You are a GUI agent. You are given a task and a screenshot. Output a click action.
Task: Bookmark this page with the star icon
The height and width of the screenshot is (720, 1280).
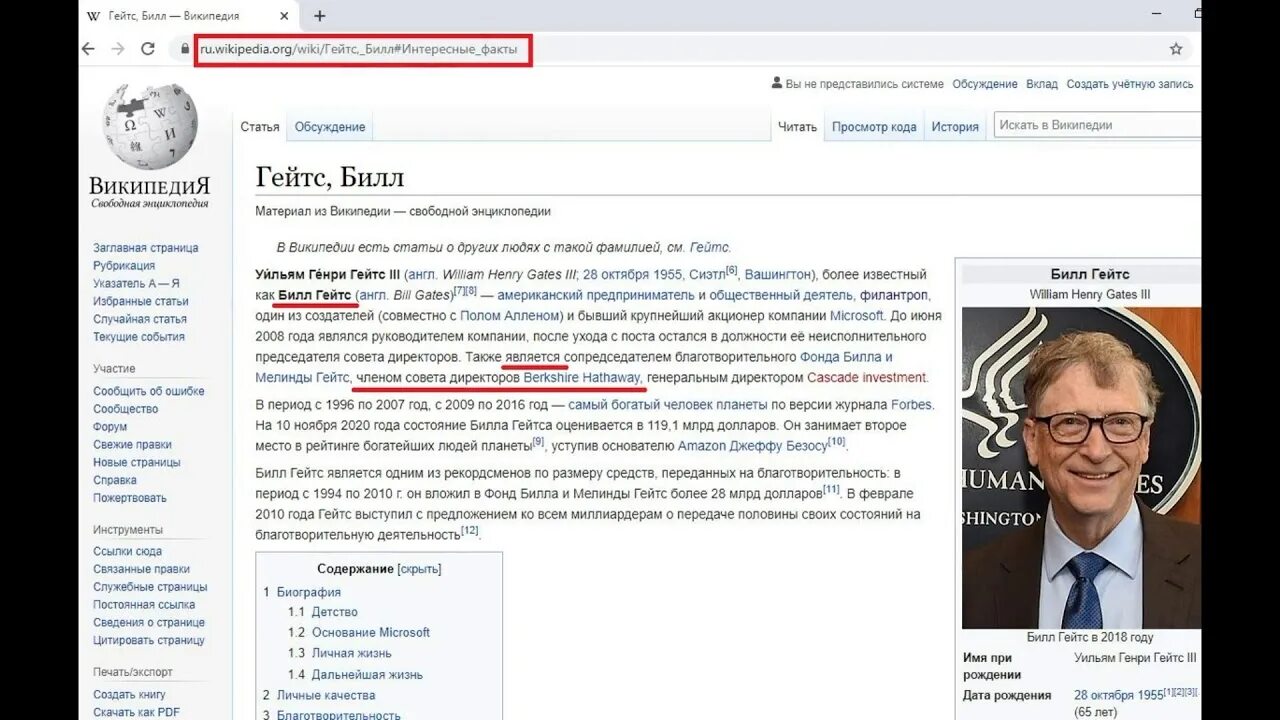point(1176,49)
